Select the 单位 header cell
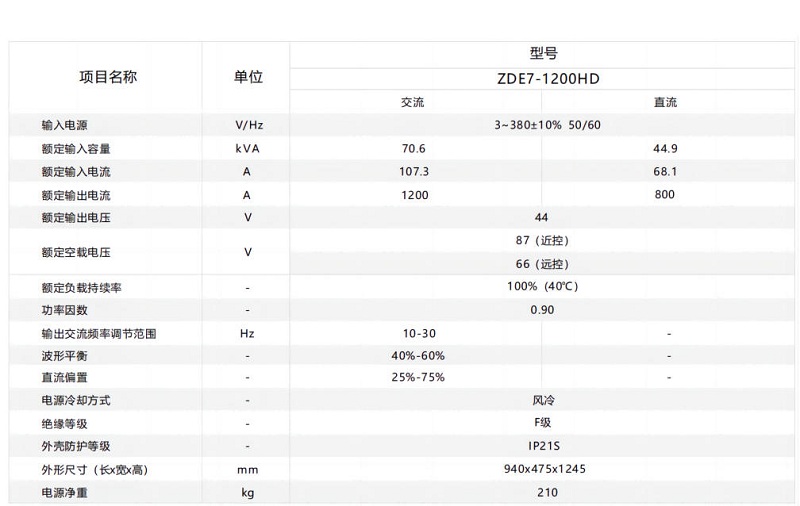 point(248,77)
